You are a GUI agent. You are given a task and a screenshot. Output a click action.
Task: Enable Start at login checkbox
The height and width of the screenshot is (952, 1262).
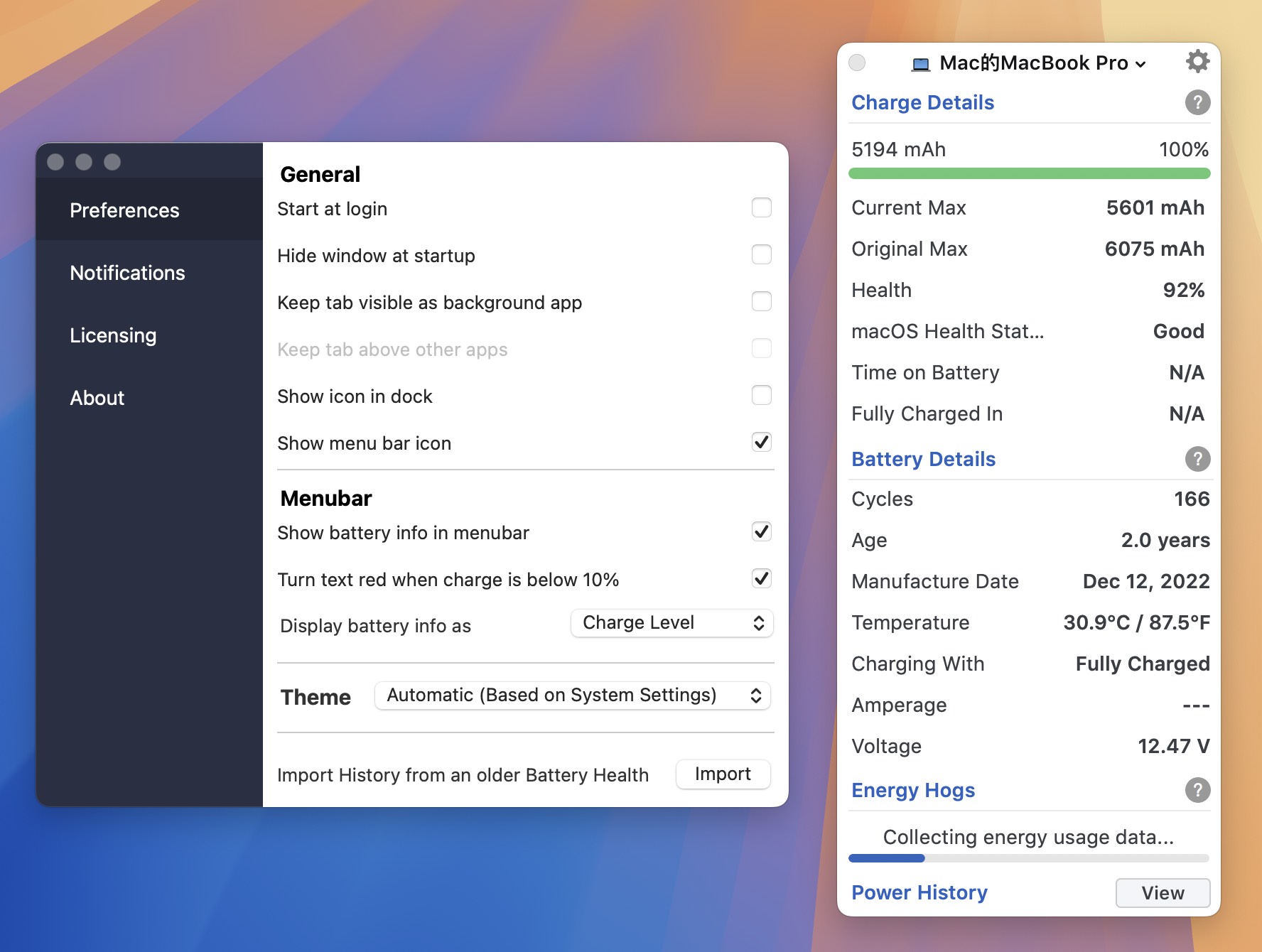click(761, 208)
